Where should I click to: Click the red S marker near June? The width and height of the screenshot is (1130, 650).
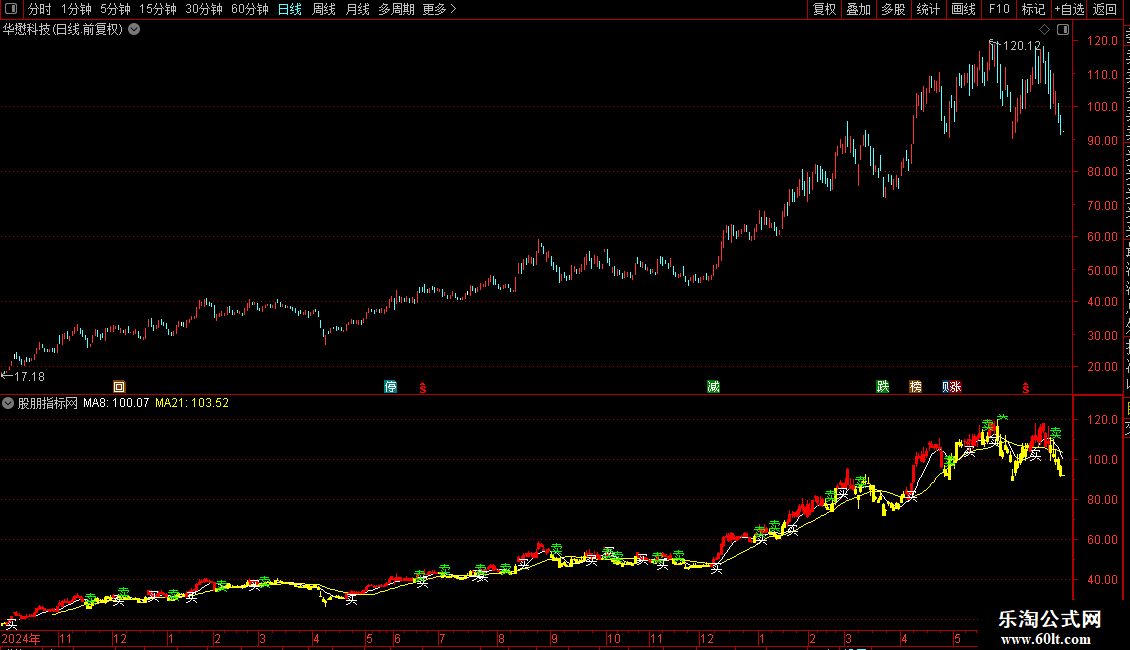(423, 388)
